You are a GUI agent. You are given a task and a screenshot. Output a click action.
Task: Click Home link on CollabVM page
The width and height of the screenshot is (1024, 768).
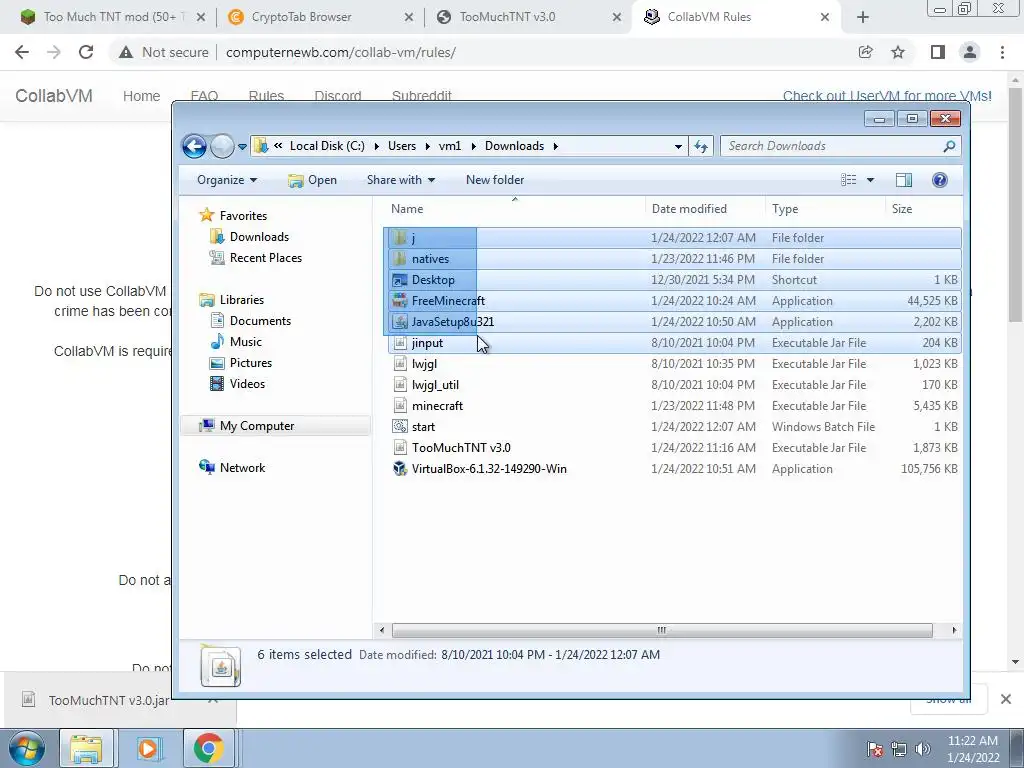click(141, 96)
